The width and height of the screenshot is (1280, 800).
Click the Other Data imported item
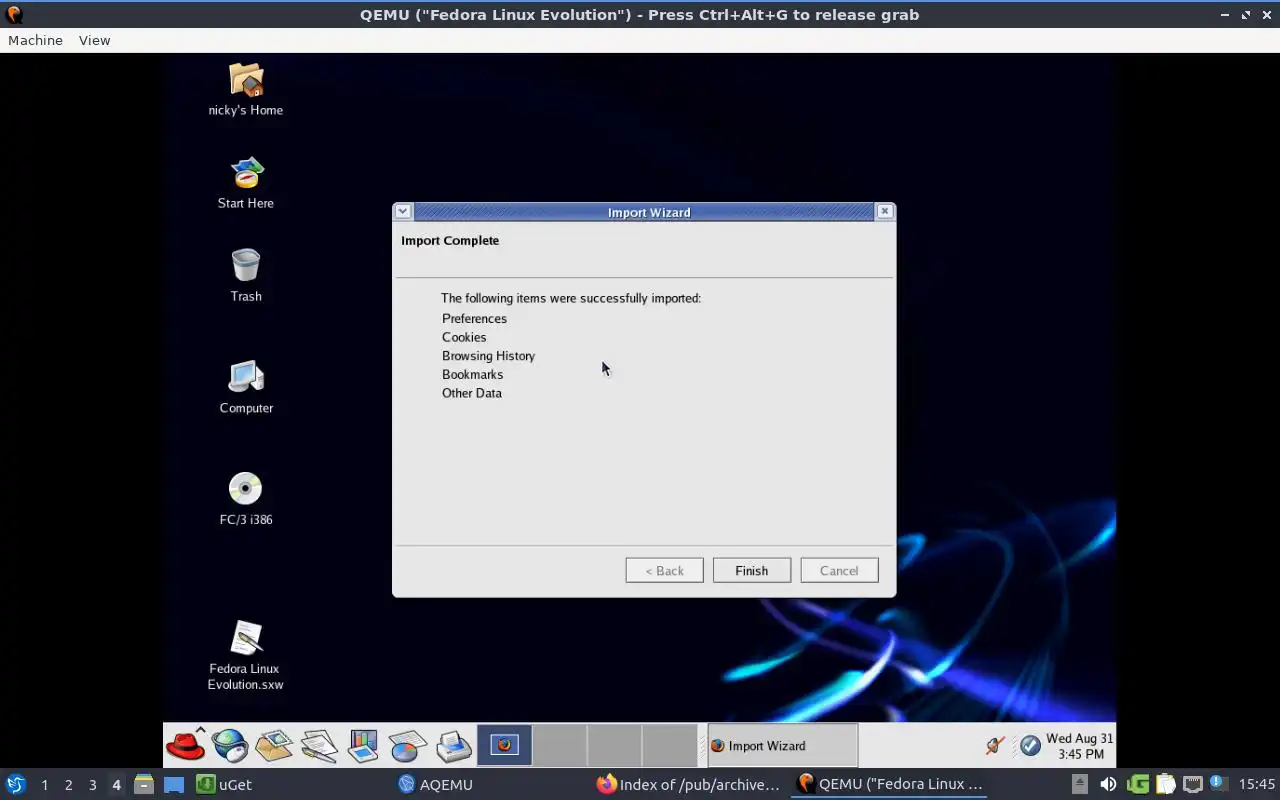(x=472, y=393)
